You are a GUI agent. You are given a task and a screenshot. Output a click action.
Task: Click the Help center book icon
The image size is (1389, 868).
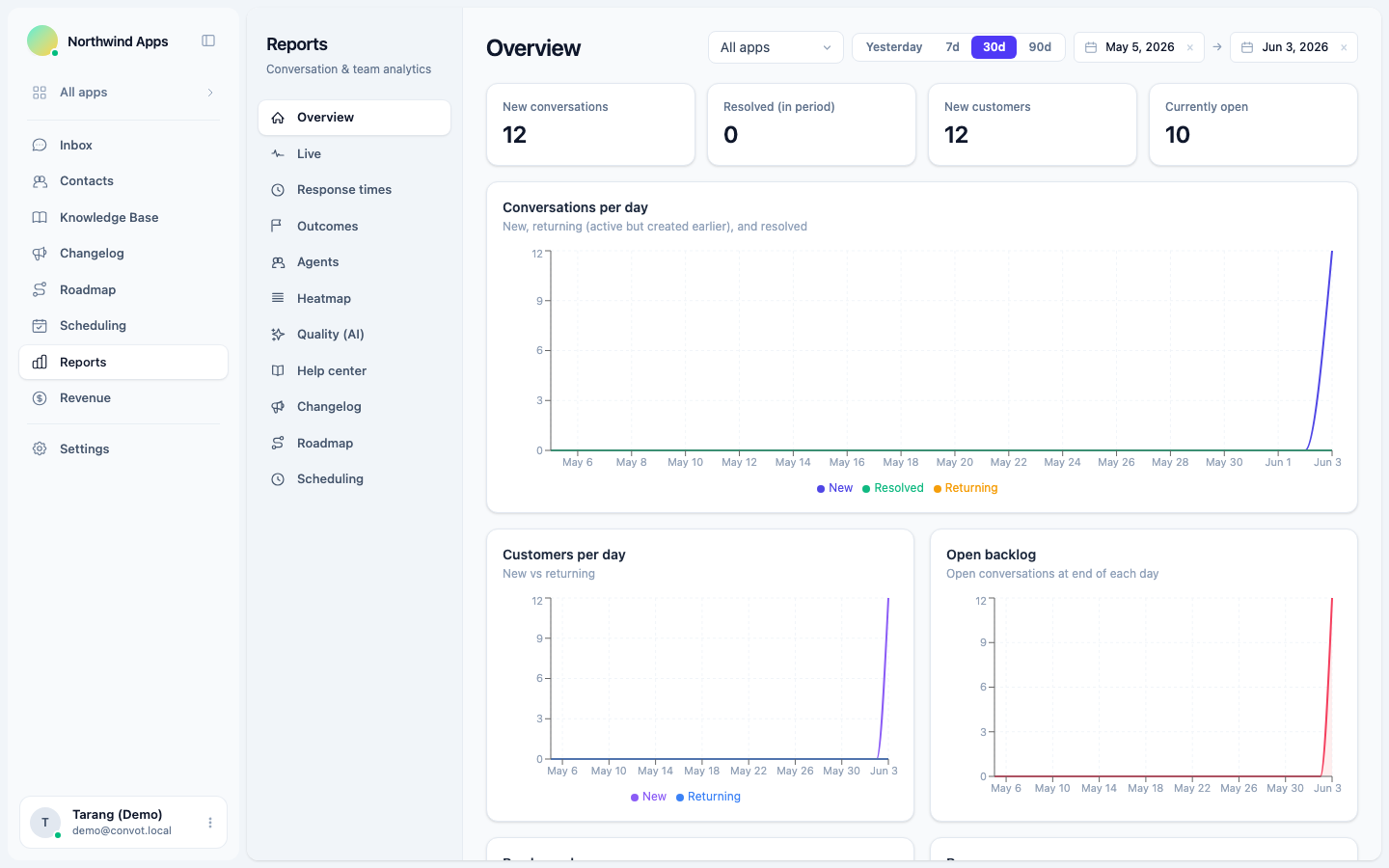coord(278,371)
